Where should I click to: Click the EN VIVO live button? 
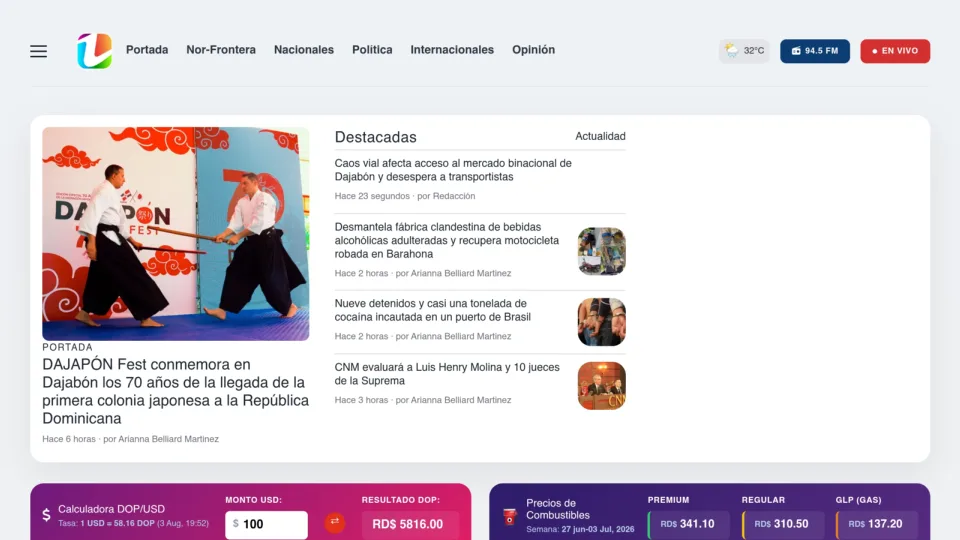[895, 51]
